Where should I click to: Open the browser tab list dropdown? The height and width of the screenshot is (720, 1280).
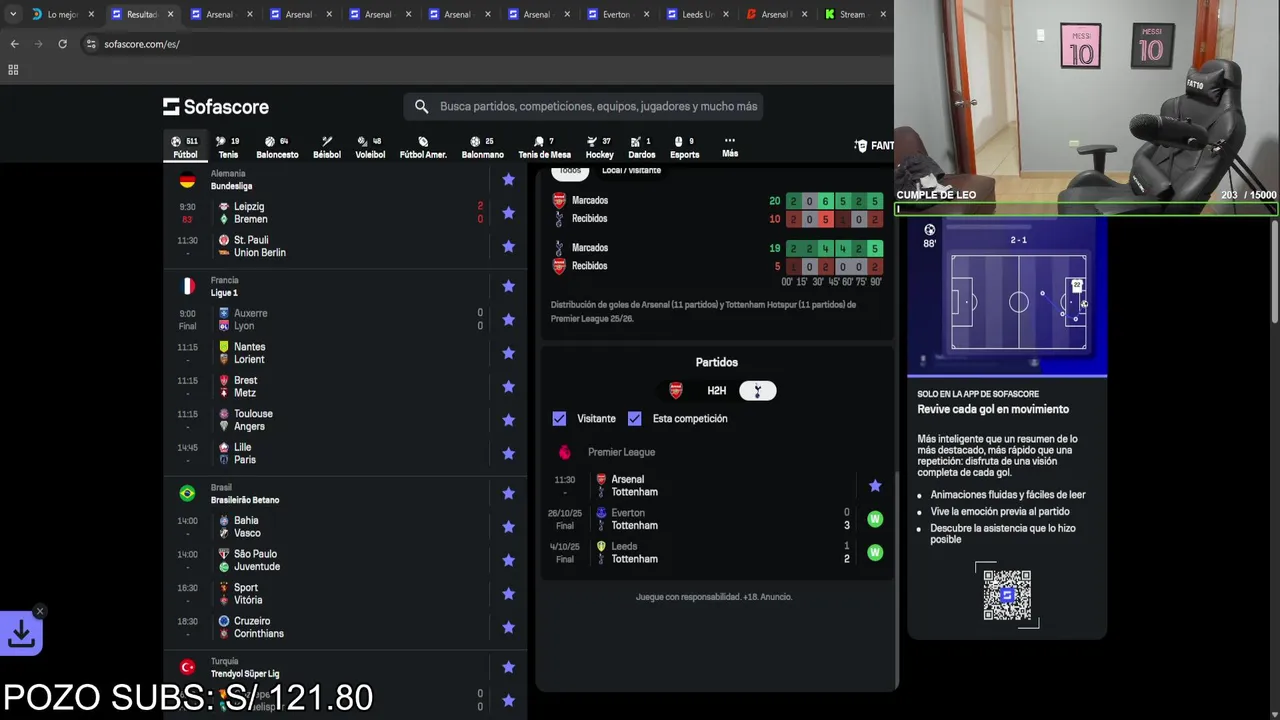13,14
